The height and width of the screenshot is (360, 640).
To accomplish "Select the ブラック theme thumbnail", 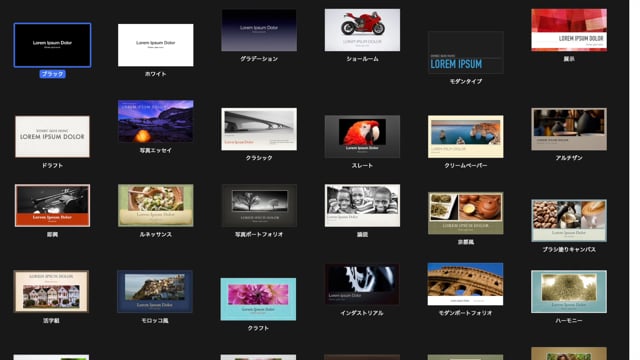I will point(52,45).
